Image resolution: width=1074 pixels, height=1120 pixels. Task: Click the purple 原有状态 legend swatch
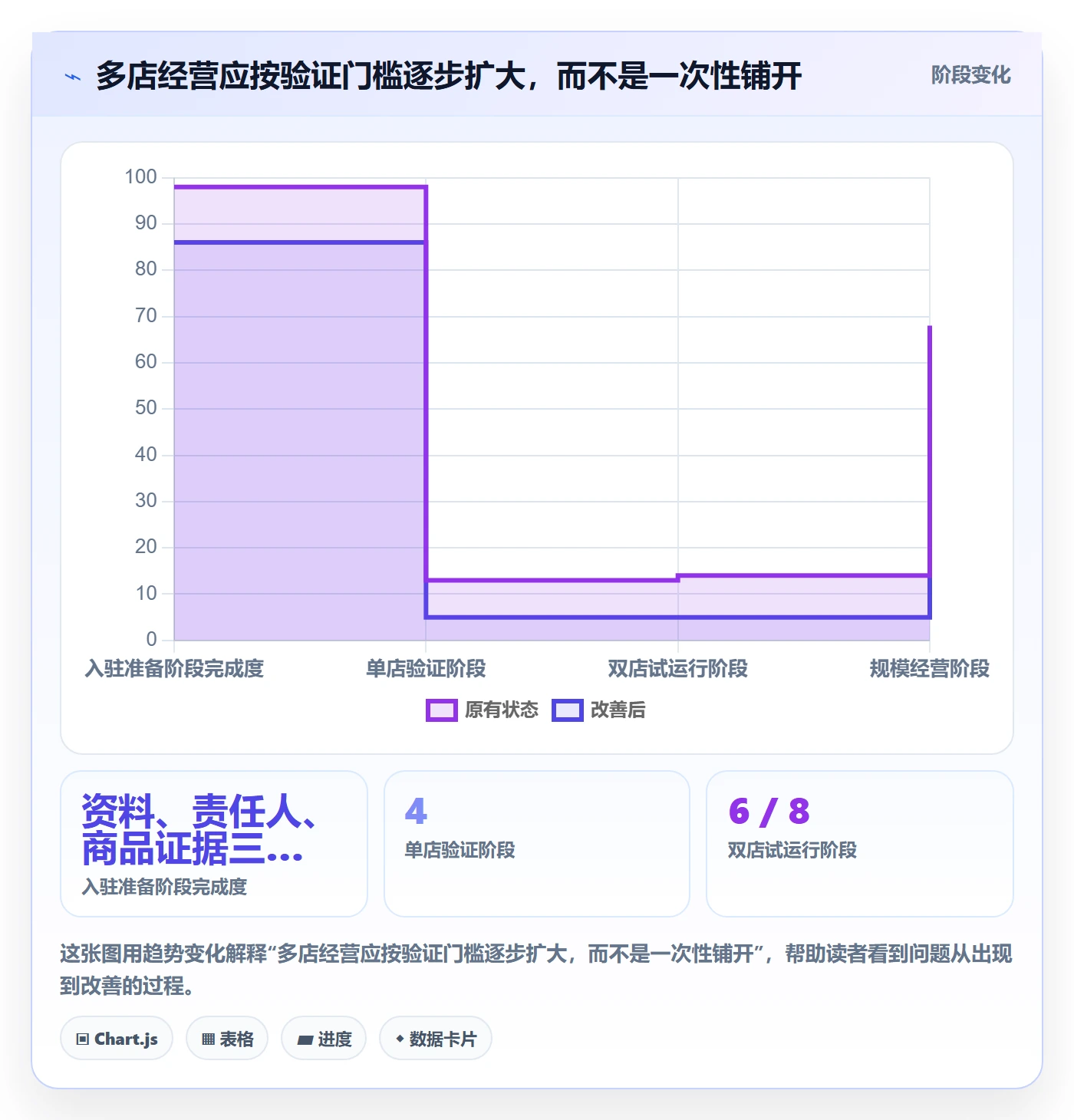coord(442,710)
